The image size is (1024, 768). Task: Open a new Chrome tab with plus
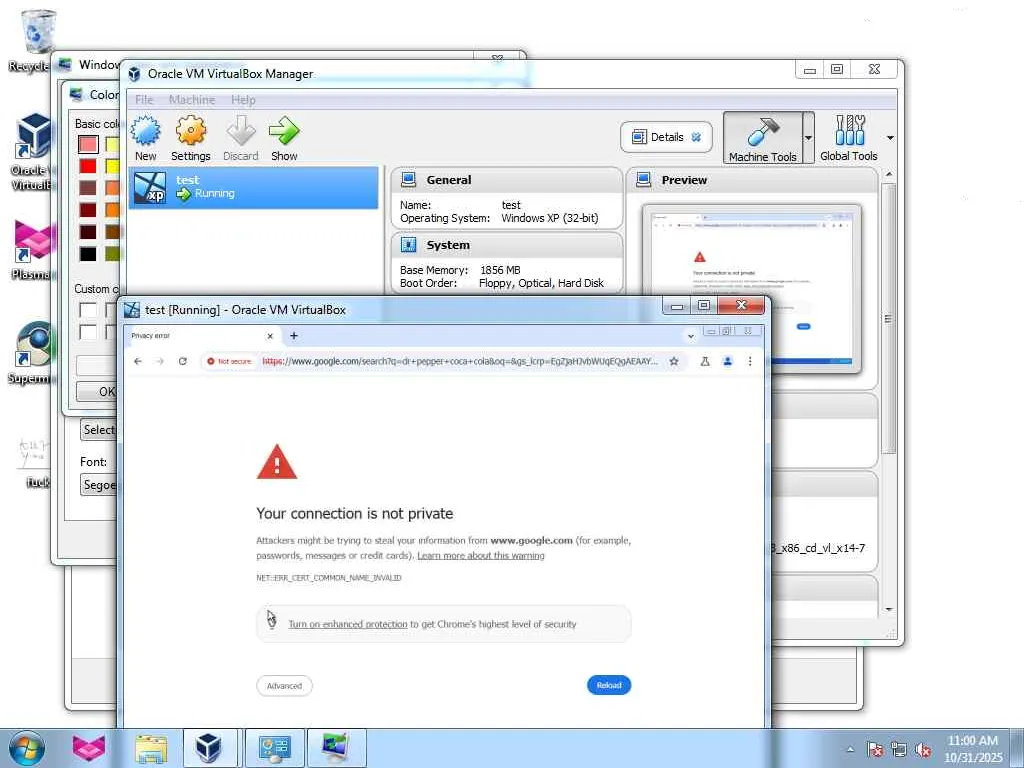[x=294, y=336]
